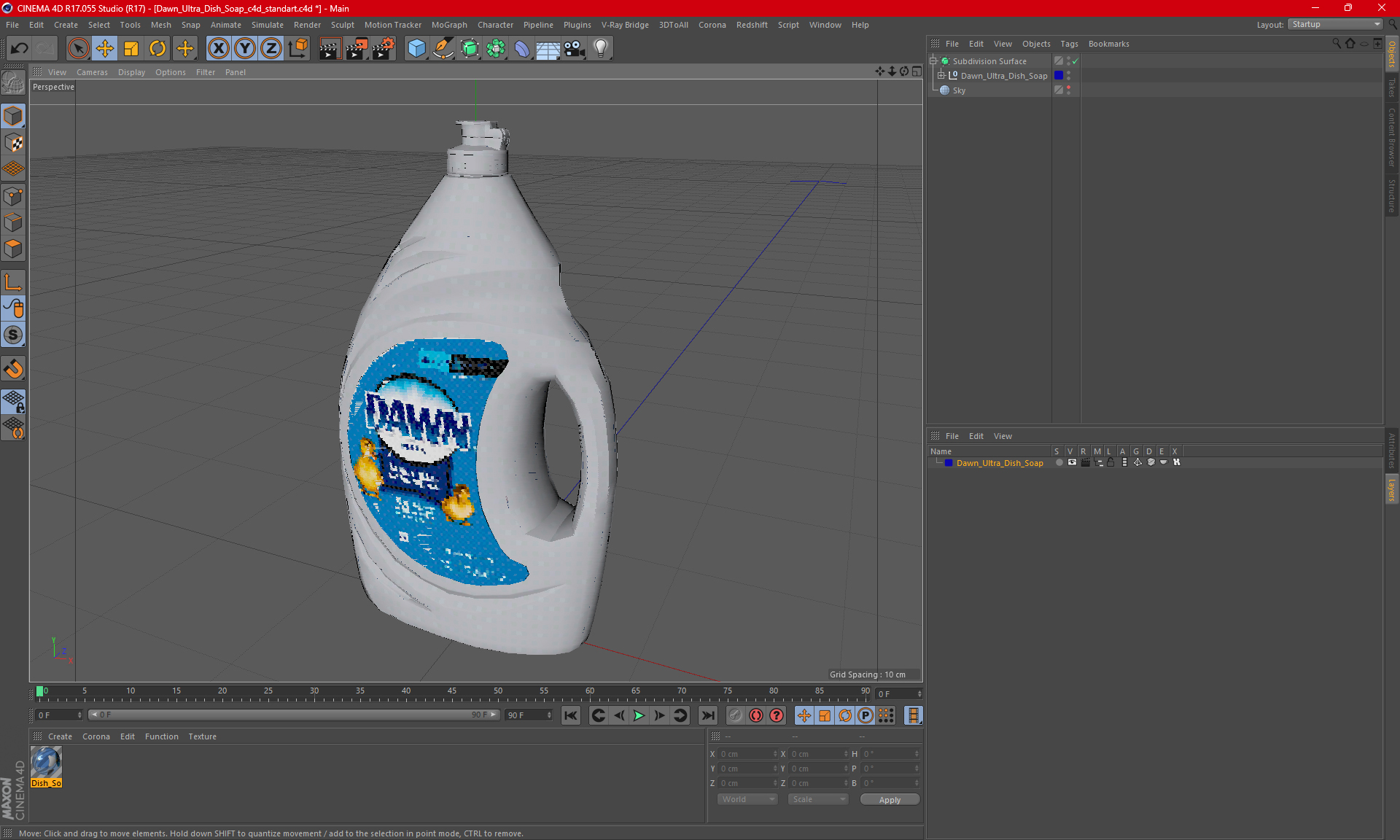
Task: Toggle Viewport Solo S icon
Action: [13, 335]
